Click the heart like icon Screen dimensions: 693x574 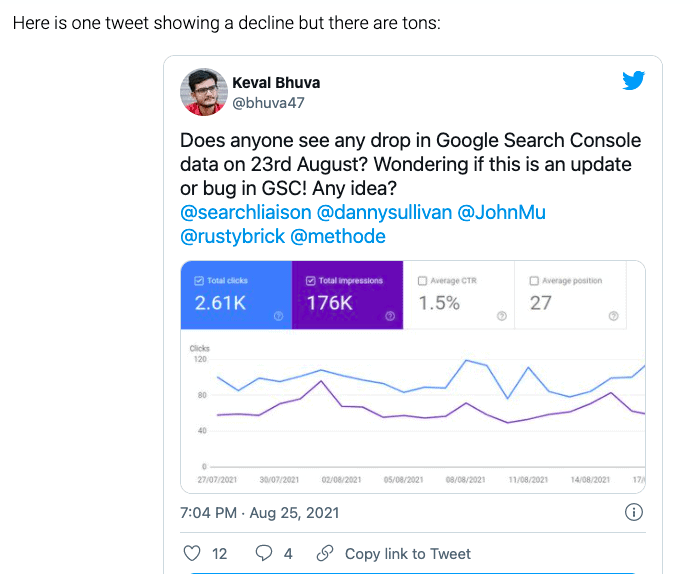pyautogui.click(x=194, y=553)
